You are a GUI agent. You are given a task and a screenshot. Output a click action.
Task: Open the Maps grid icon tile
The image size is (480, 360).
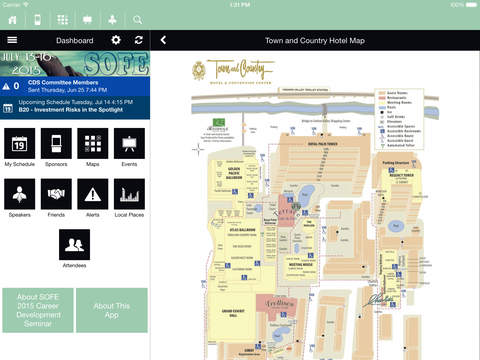[93, 143]
